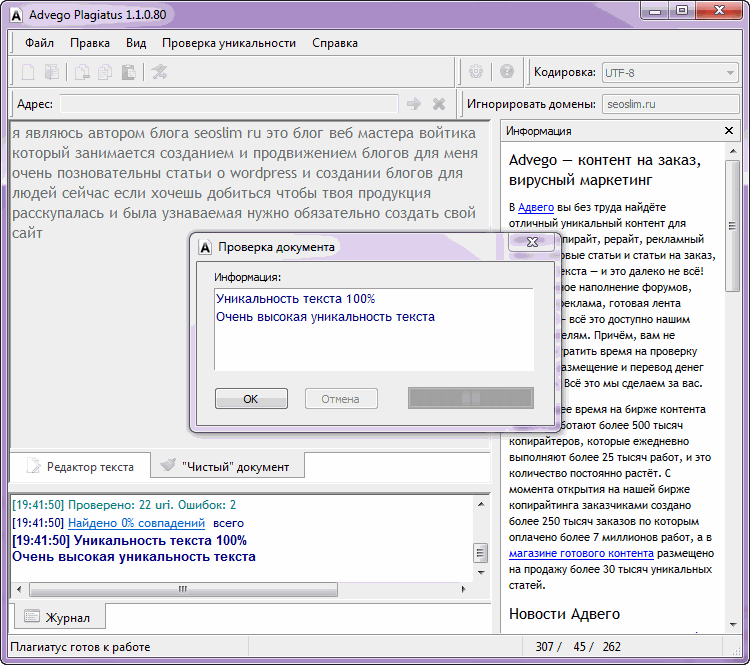Open the Справка menu
The height and width of the screenshot is (665, 750).
pyautogui.click(x=335, y=43)
